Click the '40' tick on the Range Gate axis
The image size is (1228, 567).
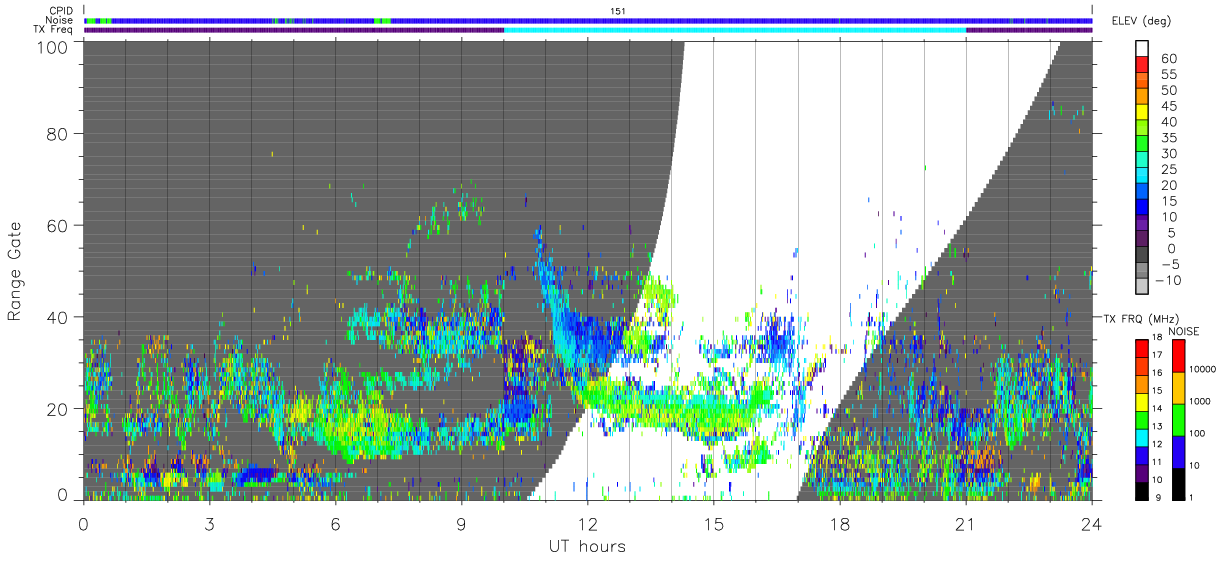click(x=57, y=317)
